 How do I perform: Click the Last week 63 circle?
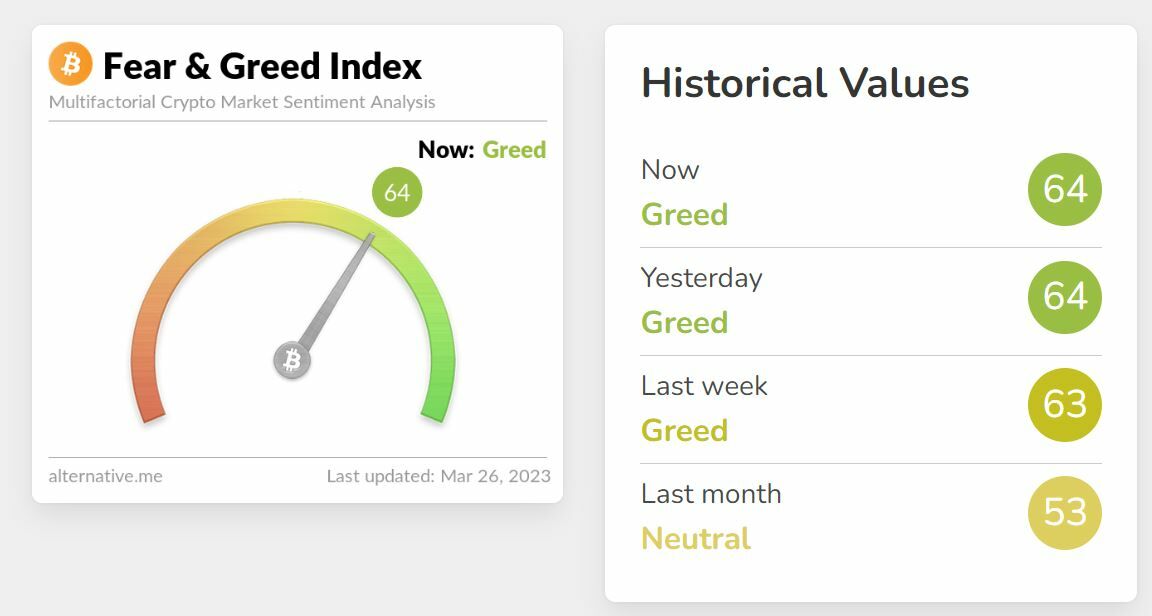coord(1064,405)
